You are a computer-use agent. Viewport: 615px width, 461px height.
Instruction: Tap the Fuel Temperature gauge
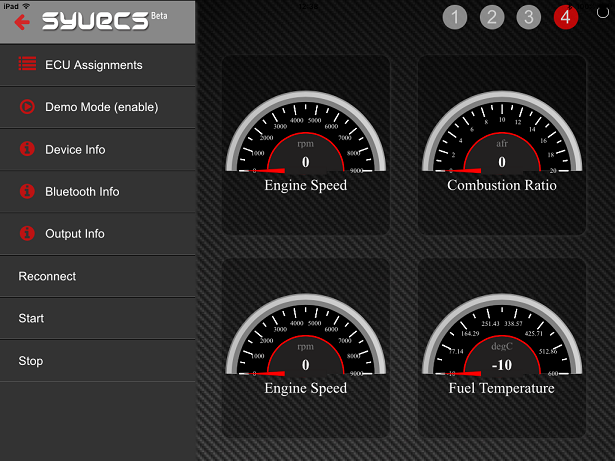[502, 348]
